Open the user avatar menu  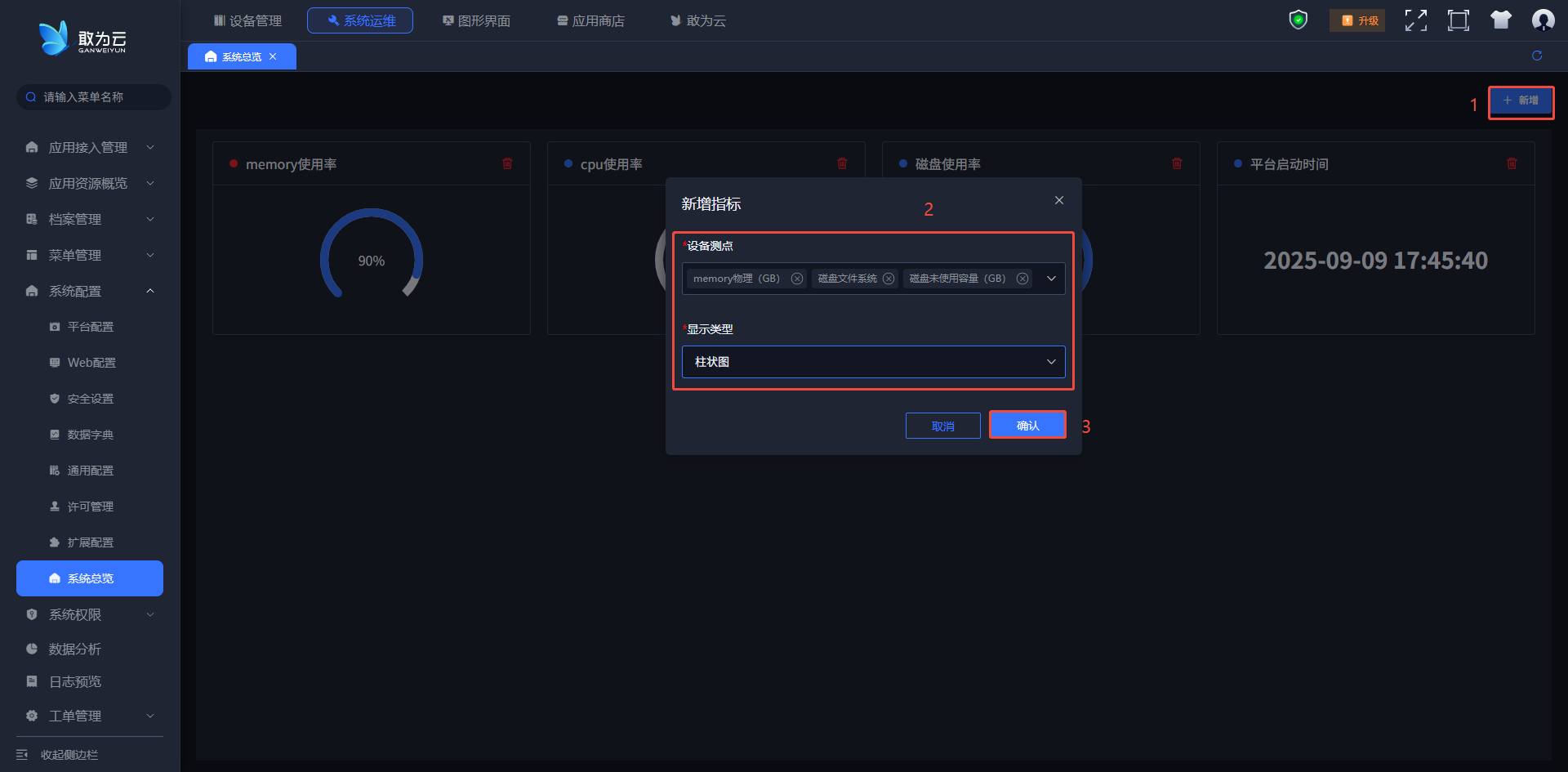[1543, 20]
